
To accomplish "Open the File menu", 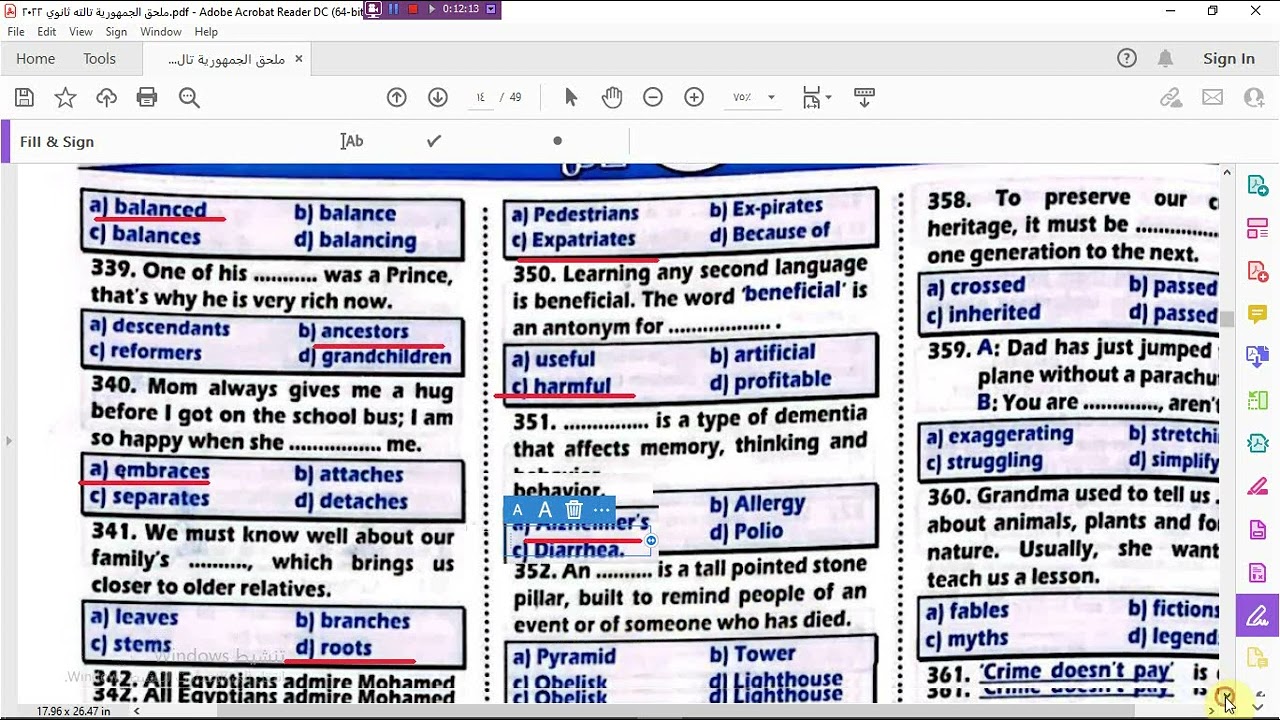I will click(16, 32).
